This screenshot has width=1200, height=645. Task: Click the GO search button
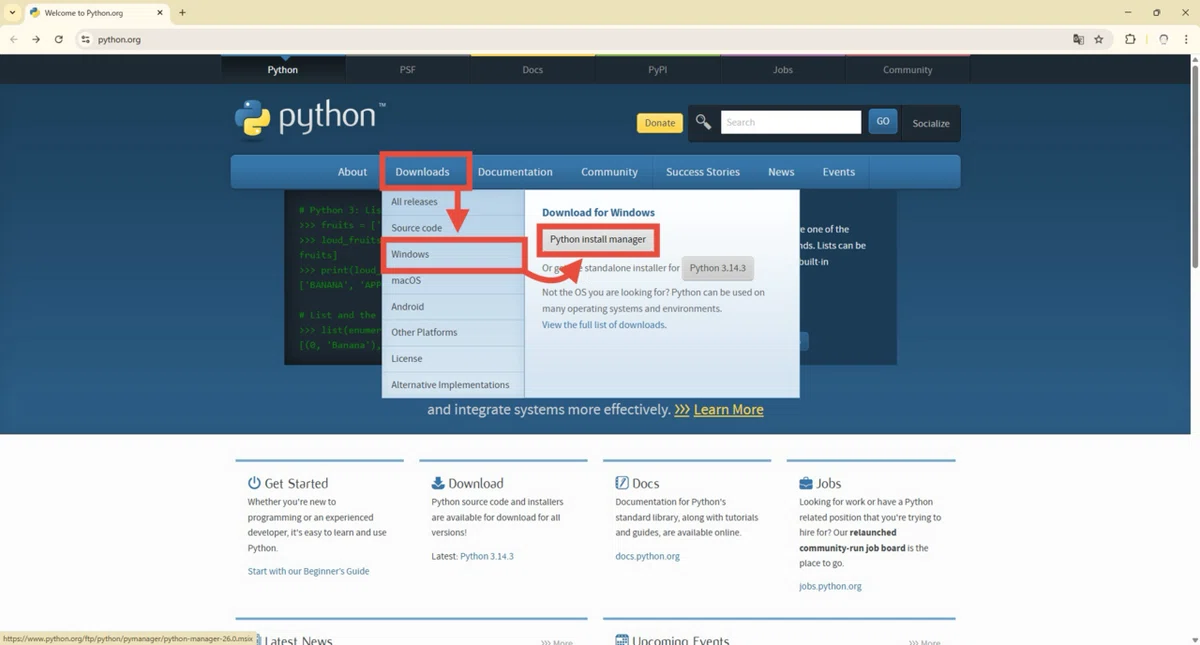(882, 121)
